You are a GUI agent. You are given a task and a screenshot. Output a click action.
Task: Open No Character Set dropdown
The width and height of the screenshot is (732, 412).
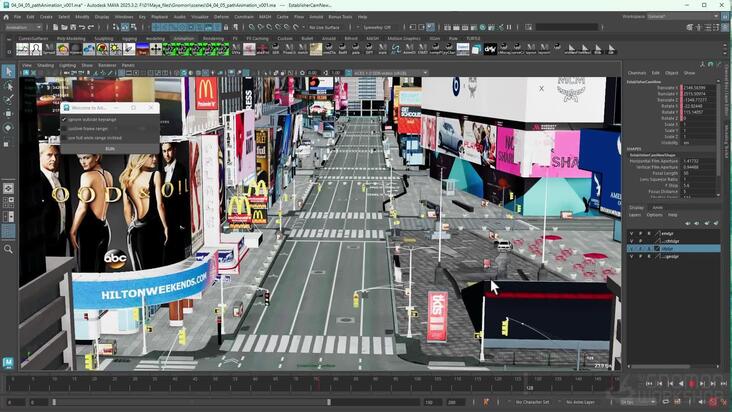coord(532,402)
